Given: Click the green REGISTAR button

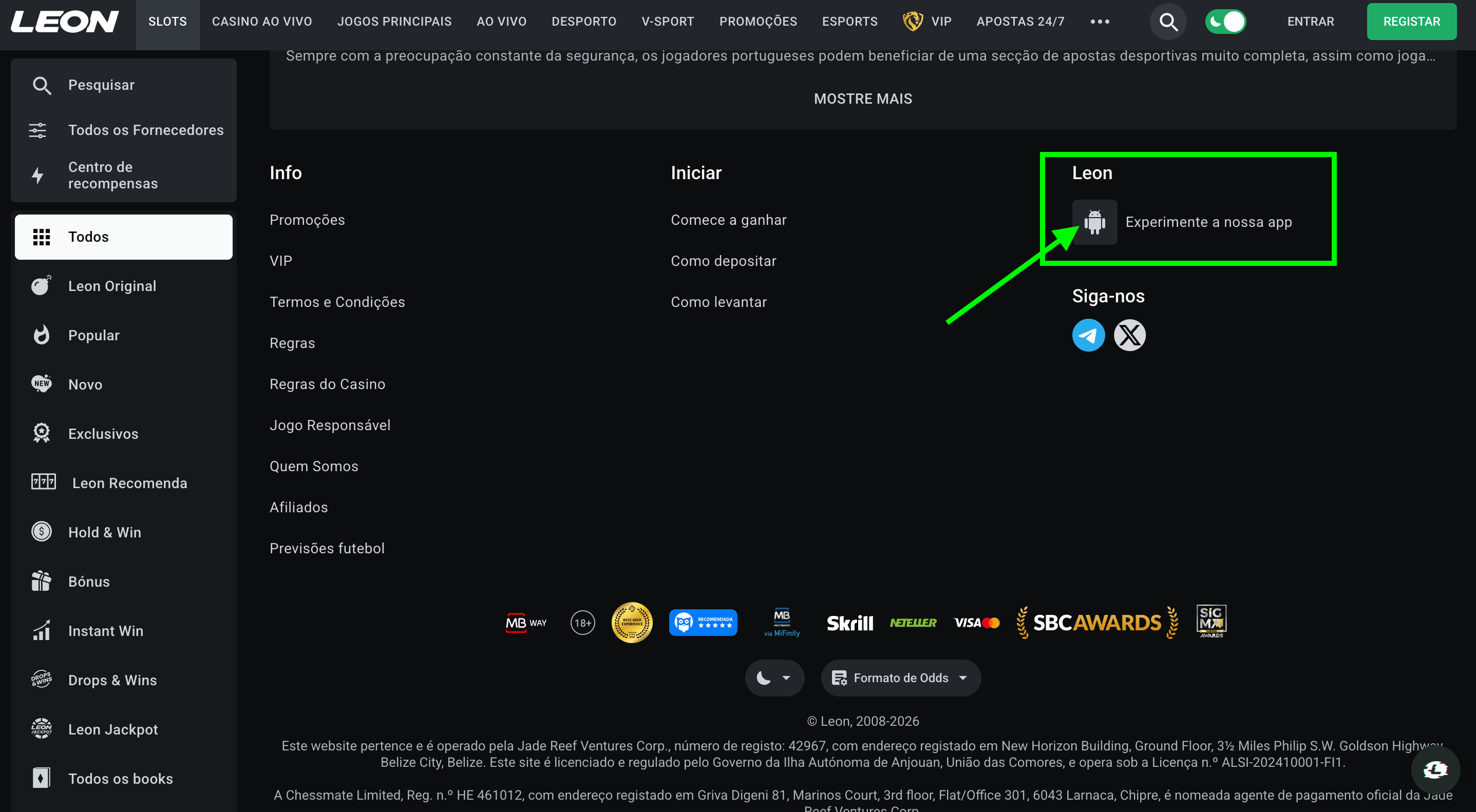Looking at the screenshot, I should point(1411,22).
